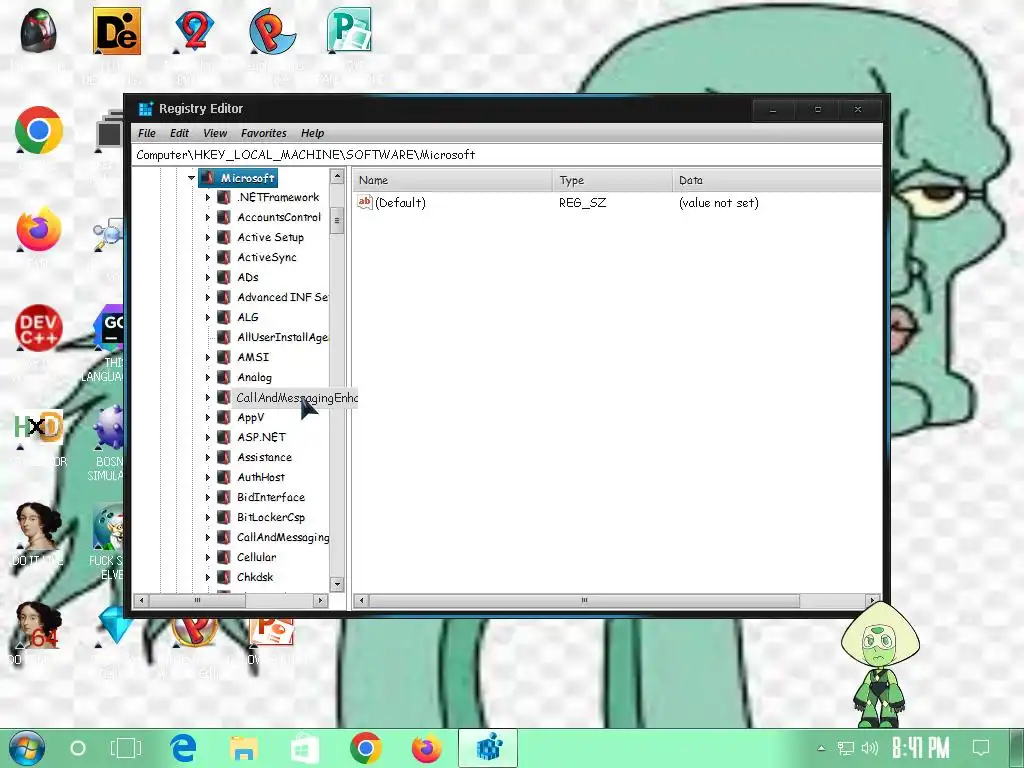
Task: Select the (Default) registry value
Action: (x=400, y=203)
